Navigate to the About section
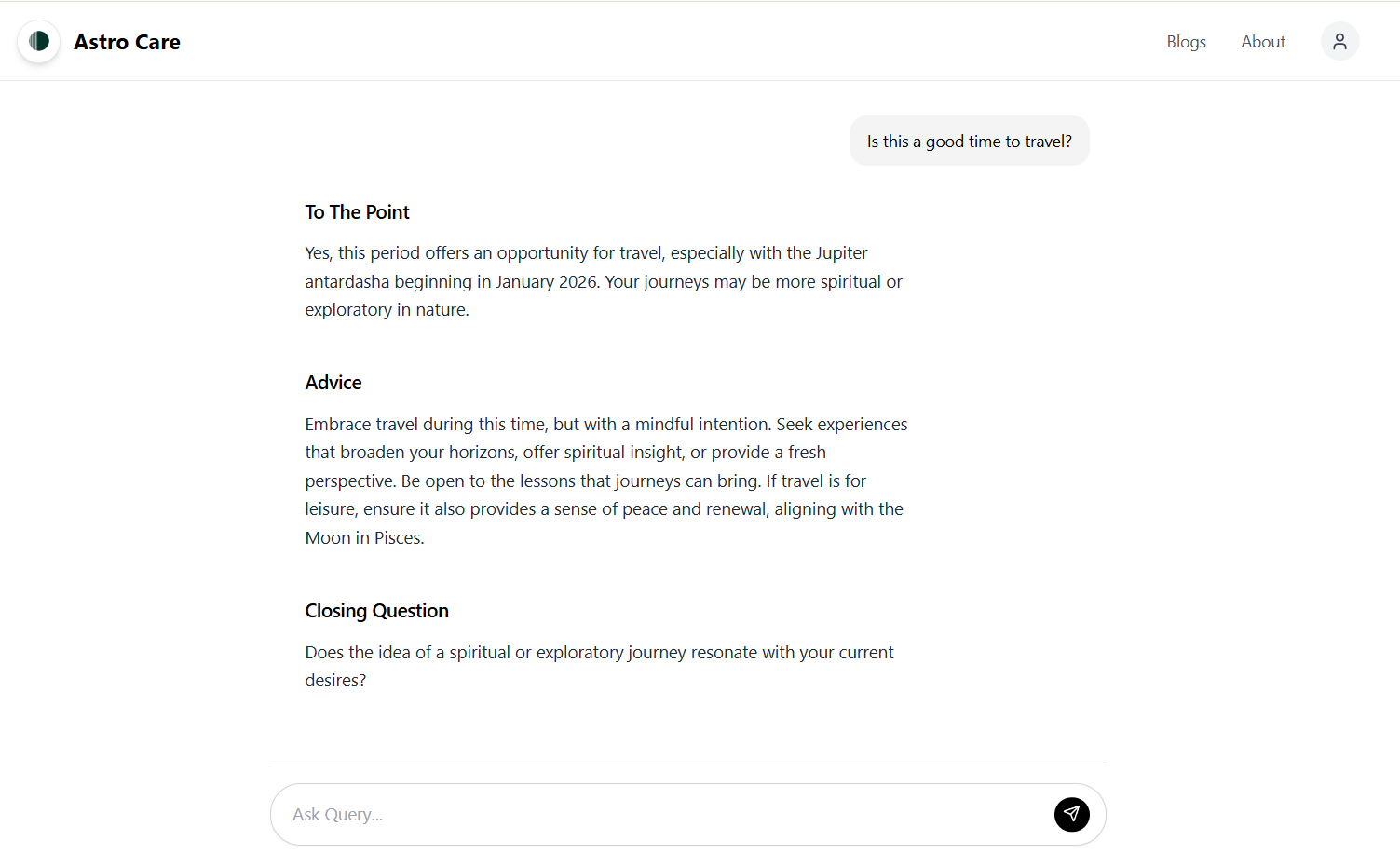This screenshot has height=867, width=1400. point(1263,41)
